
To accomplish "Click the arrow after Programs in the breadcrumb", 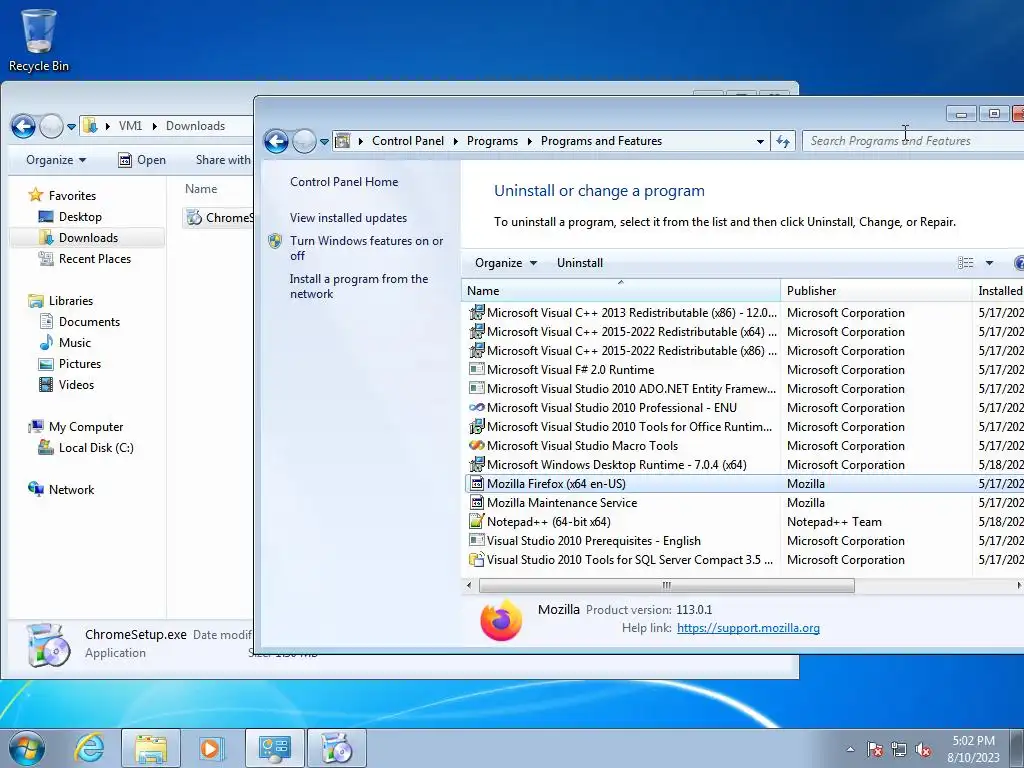I will pos(529,141).
